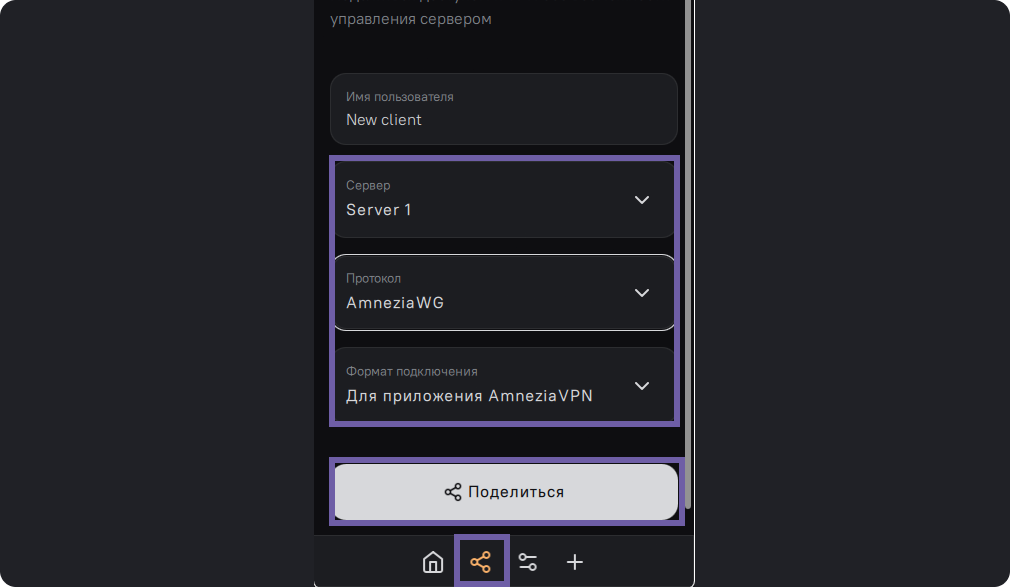Open the Протокол dropdown field
The image size is (1010, 587).
pyautogui.click(x=504, y=293)
